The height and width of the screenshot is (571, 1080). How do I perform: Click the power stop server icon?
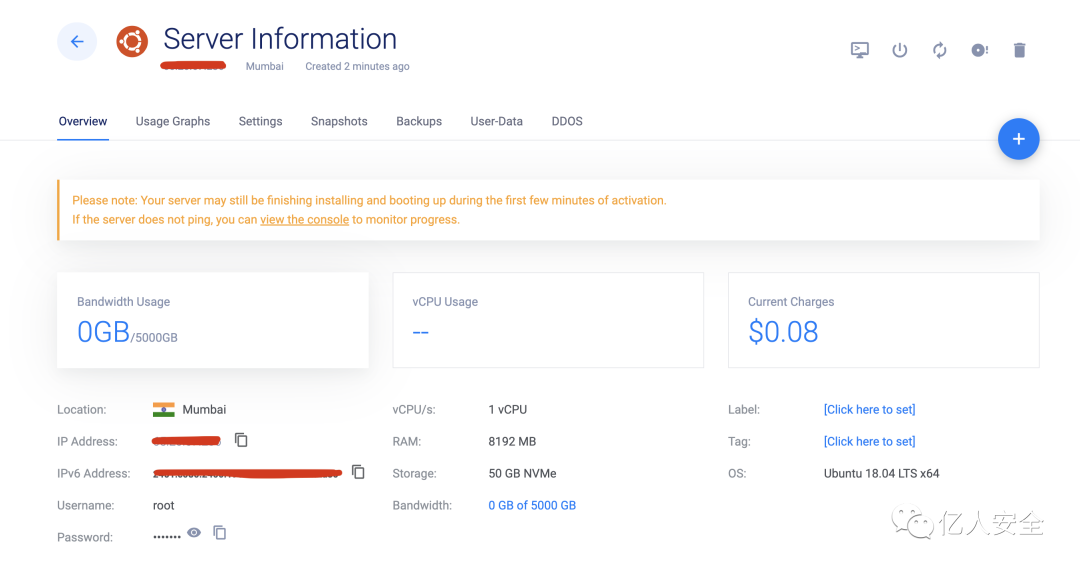point(900,50)
